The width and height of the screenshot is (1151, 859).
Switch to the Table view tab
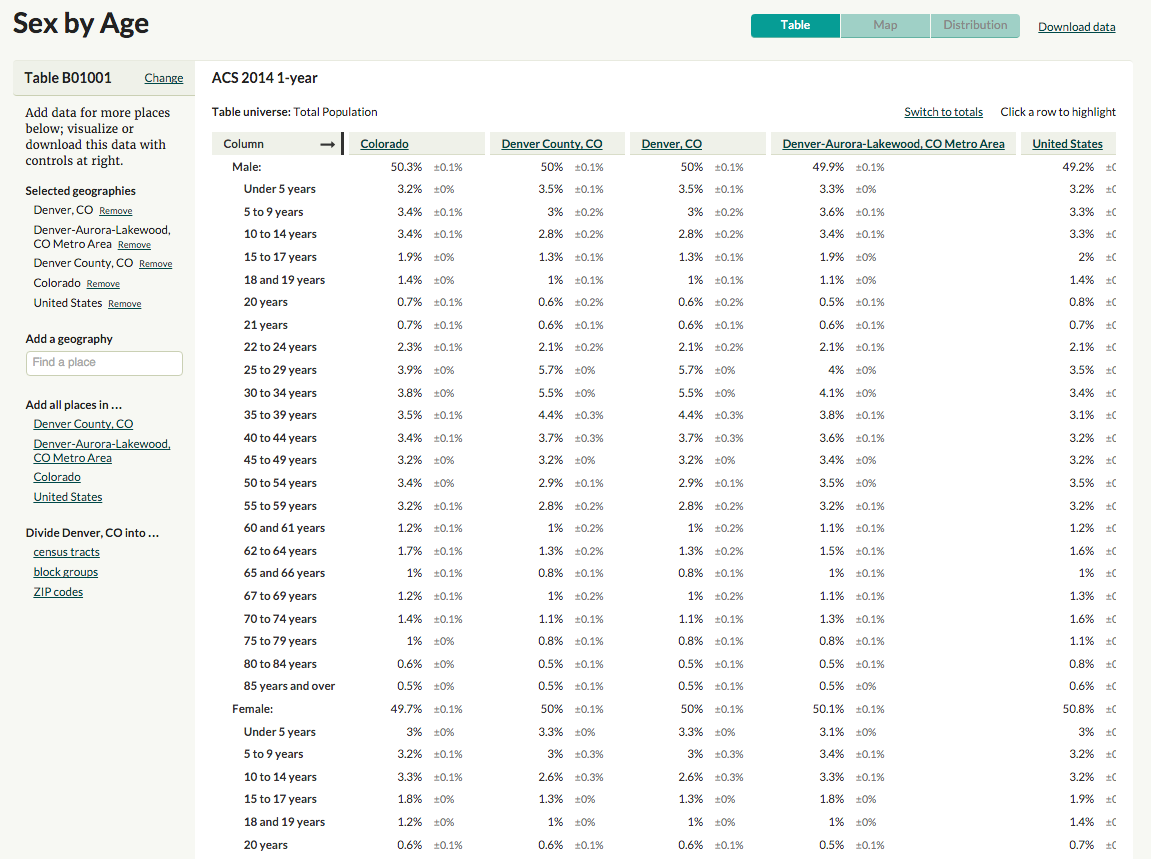point(795,26)
